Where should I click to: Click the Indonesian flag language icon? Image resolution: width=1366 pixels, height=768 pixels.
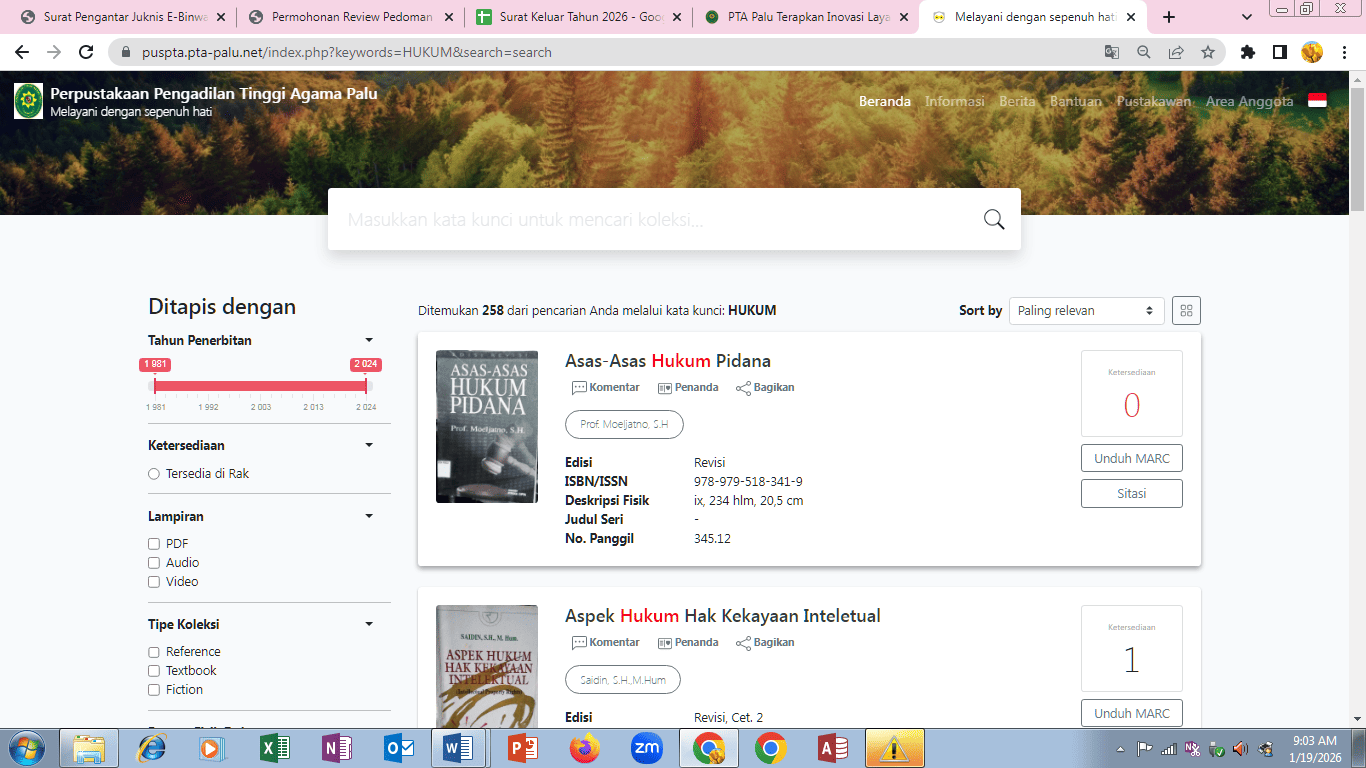[x=1317, y=101]
